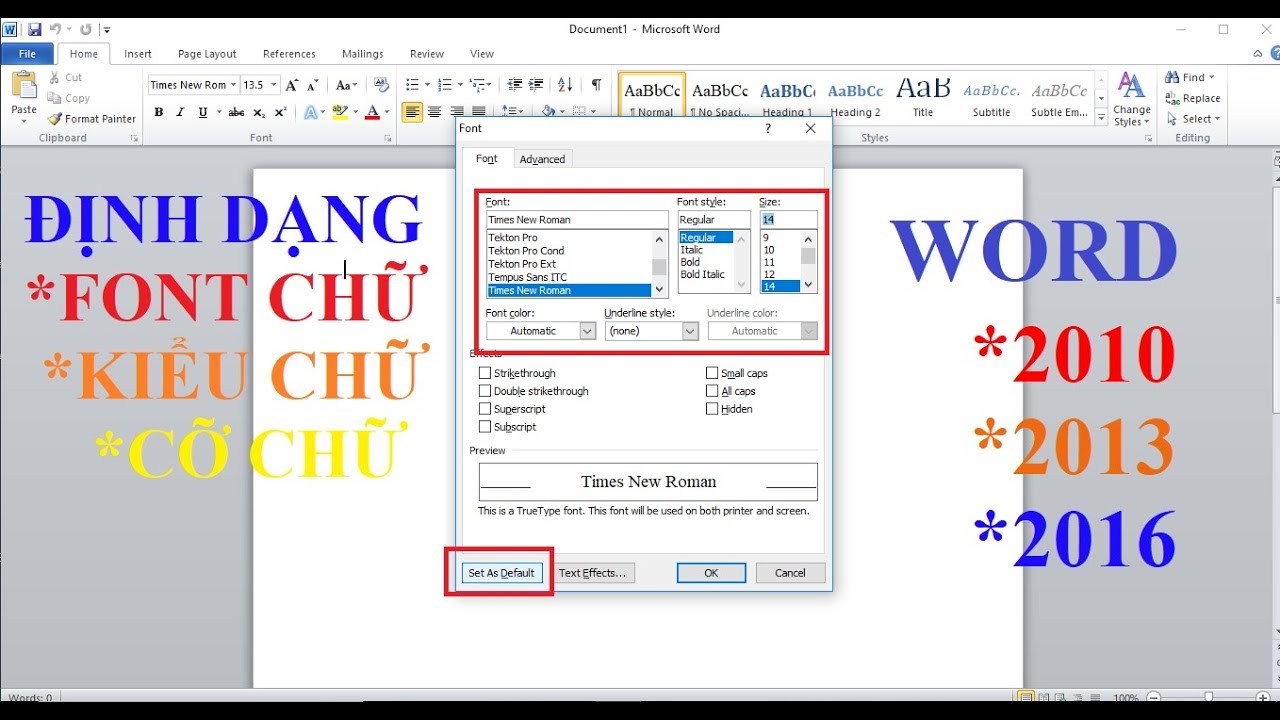Click the Shrink Font icon
The height and width of the screenshot is (720, 1280).
click(x=312, y=85)
